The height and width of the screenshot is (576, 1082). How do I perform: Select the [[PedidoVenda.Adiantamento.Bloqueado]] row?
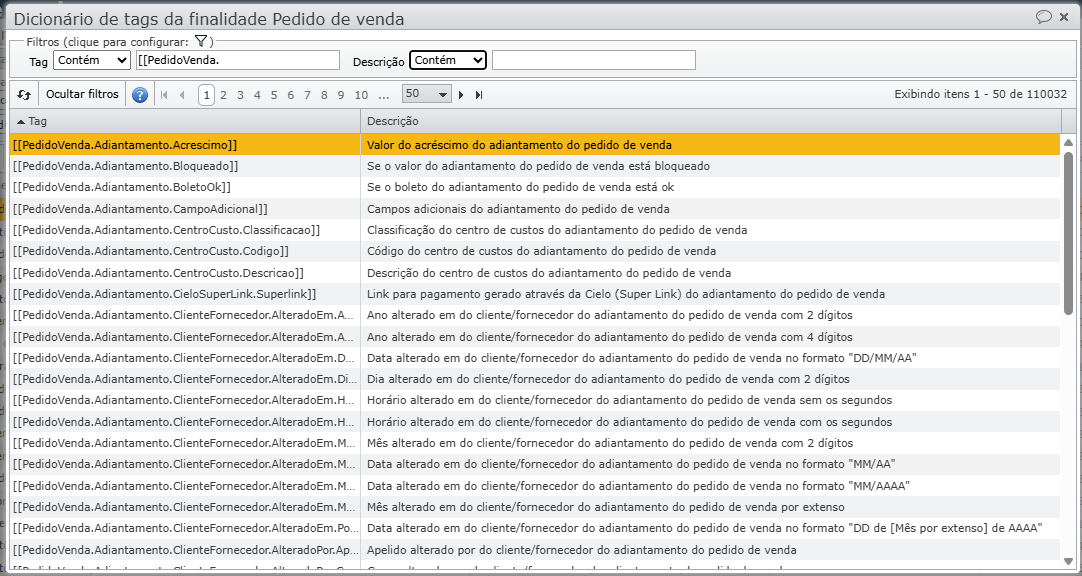(535, 166)
